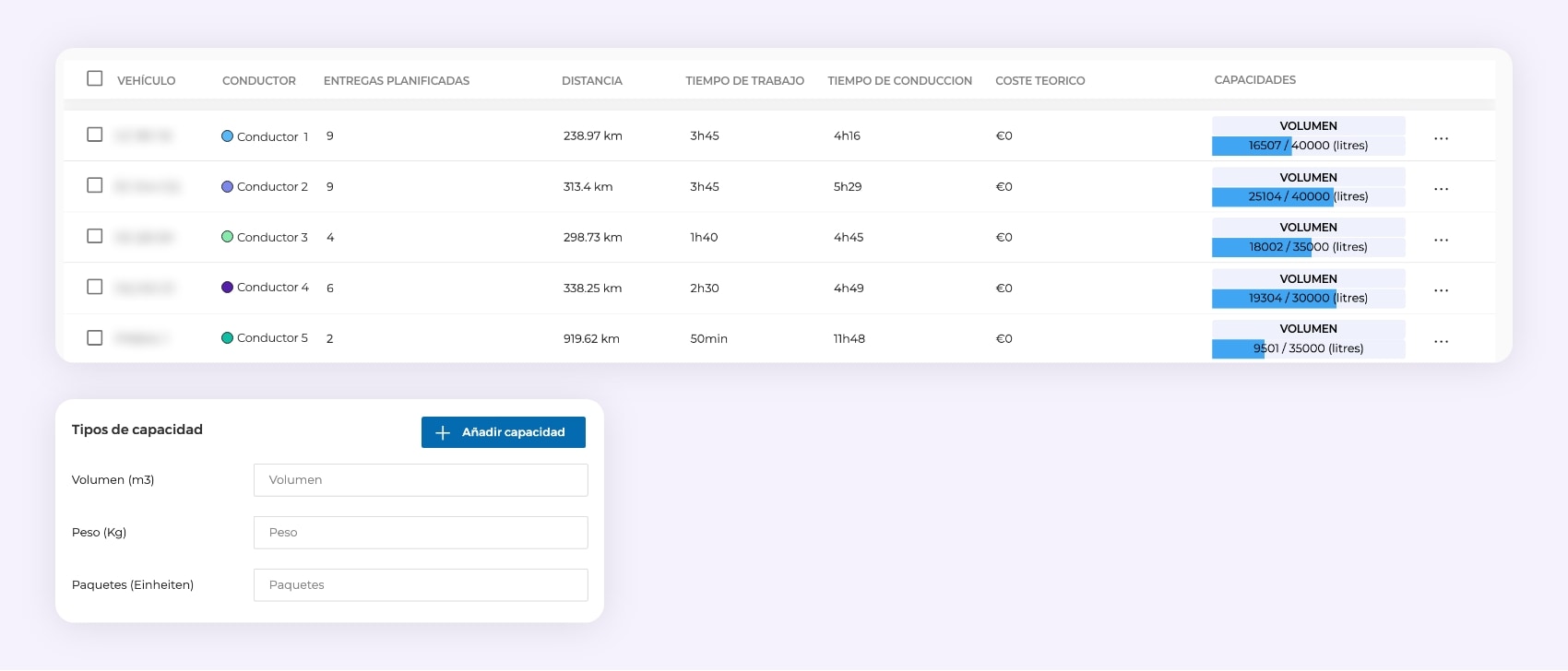The width and height of the screenshot is (1568, 671).
Task: Click the Conductor 2 name link
Action: pyautogui.click(x=272, y=187)
